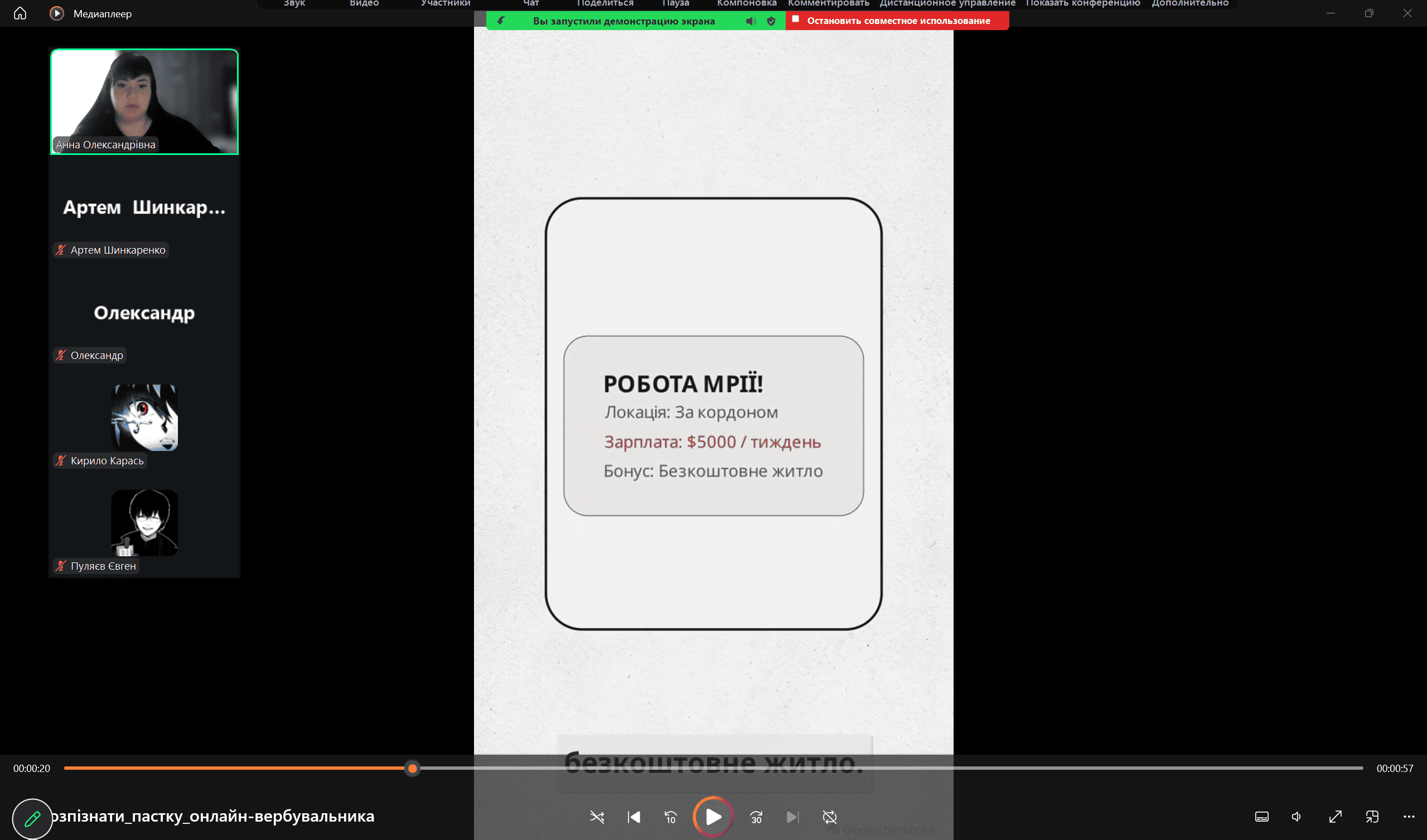The width and height of the screenshot is (1427, 840).
Task: Toggle the repeat mode icon
Action: 830,817
